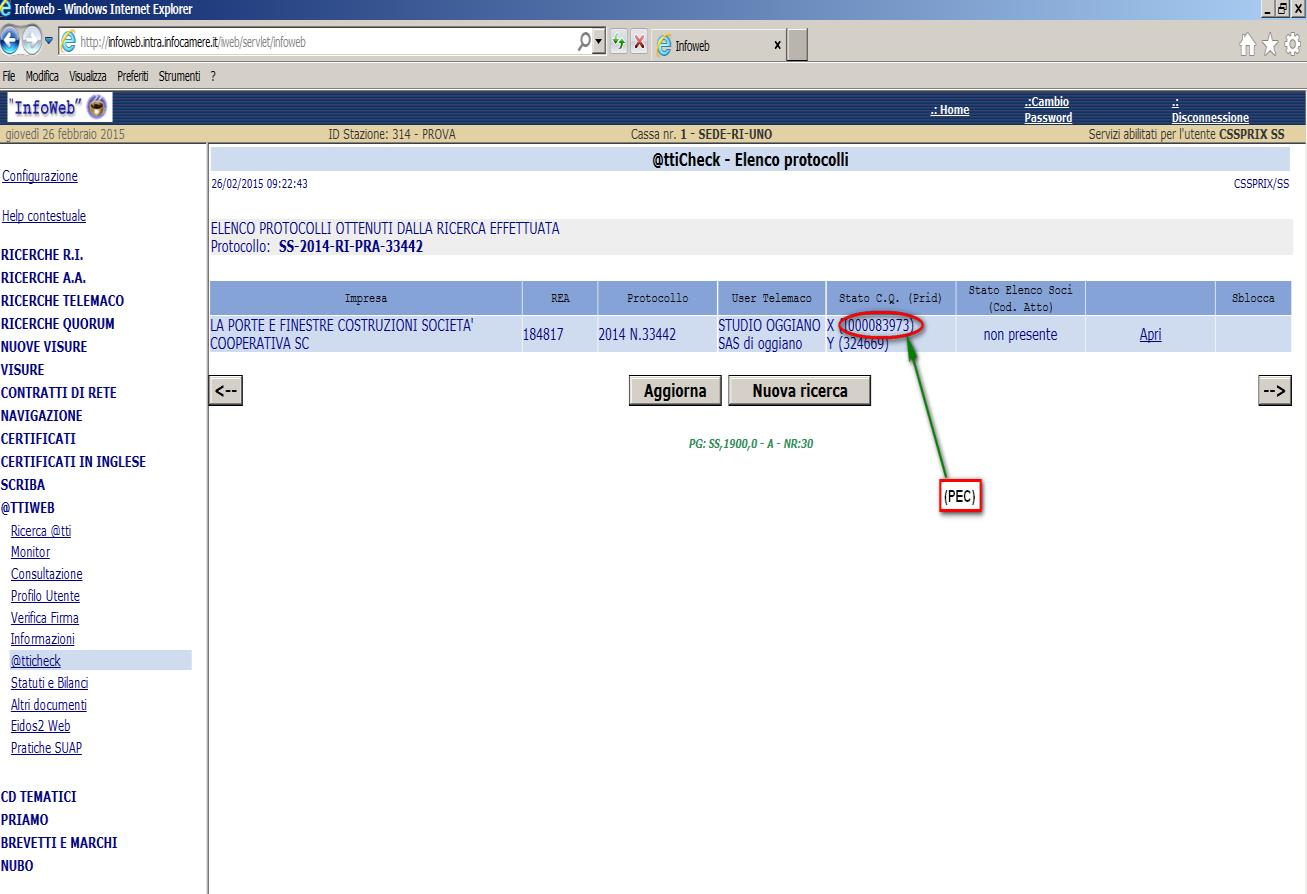Viewport: 1307px width, 894px height.
Task: Open Profilo Utente link
Action: (45, 597)
